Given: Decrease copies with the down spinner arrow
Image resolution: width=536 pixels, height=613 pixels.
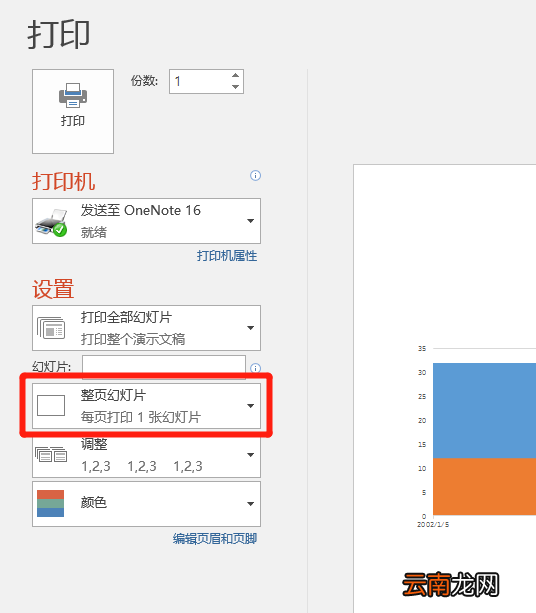Looking at the screenshot, I should point(235,87).
